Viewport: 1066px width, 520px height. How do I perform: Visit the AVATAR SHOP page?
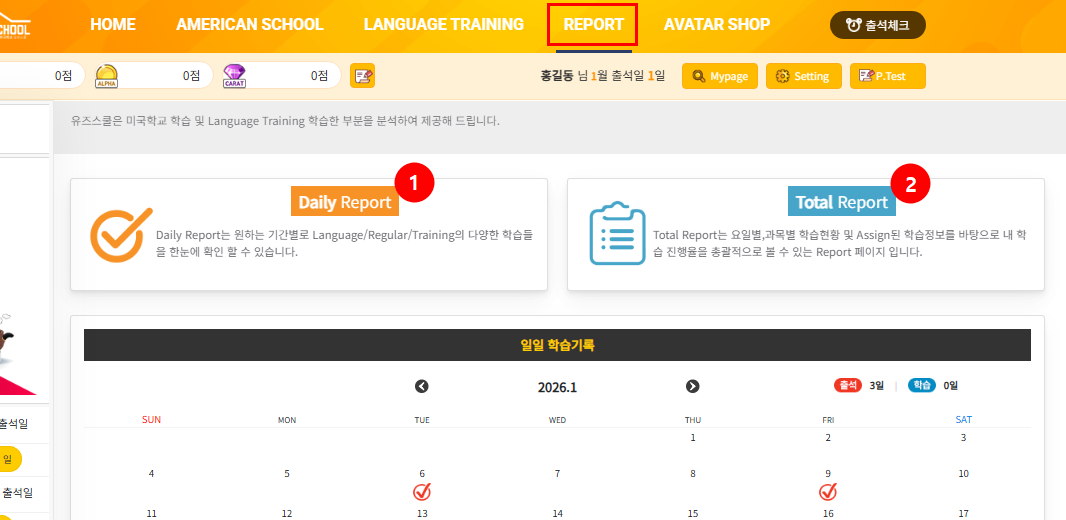717,25
